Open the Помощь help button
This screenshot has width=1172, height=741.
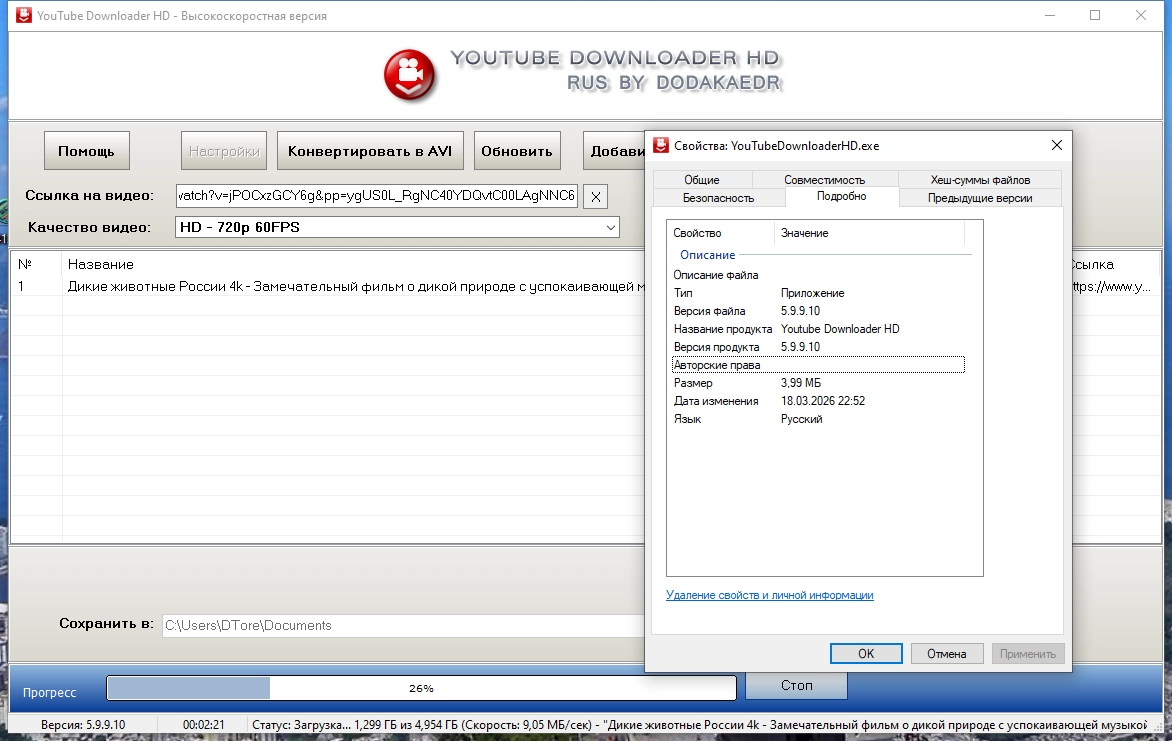click(87, 151)
